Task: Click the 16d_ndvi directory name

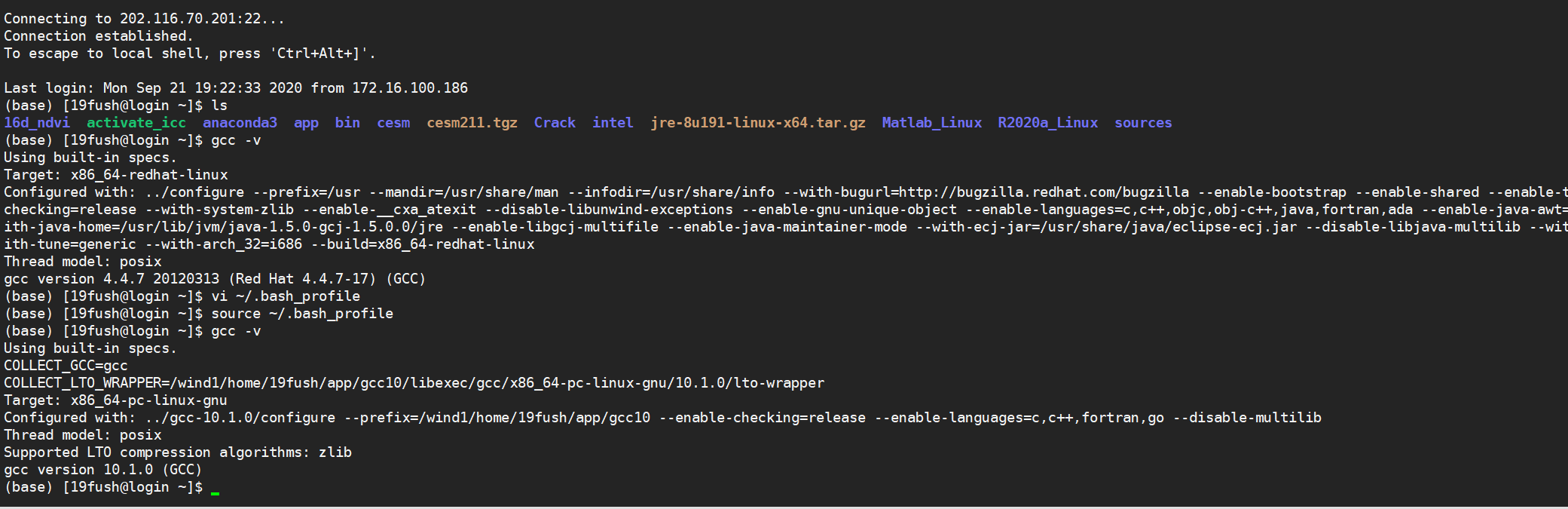Action: click(x=37, y=123)
